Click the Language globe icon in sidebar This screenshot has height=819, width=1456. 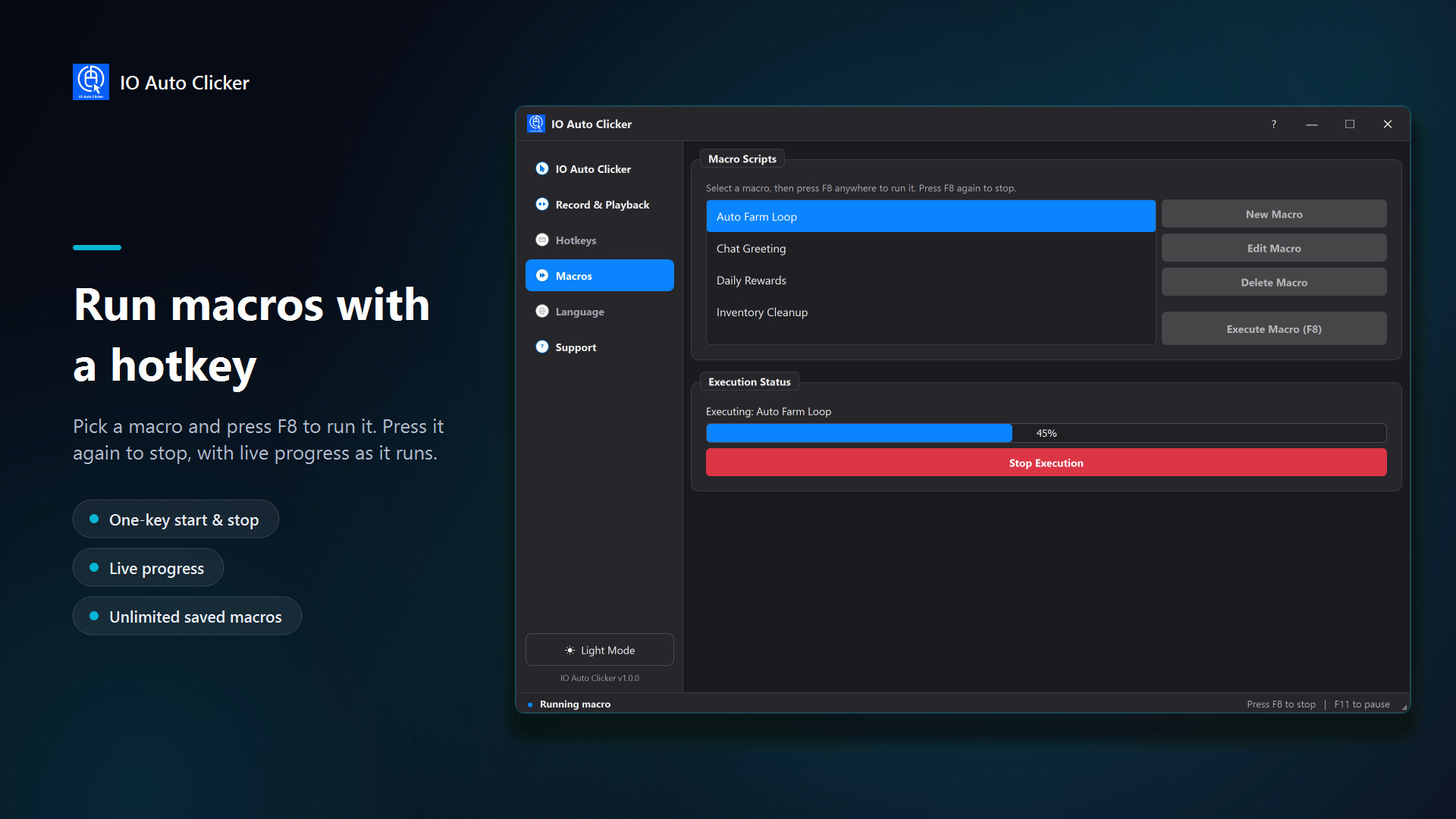point(542,311)
